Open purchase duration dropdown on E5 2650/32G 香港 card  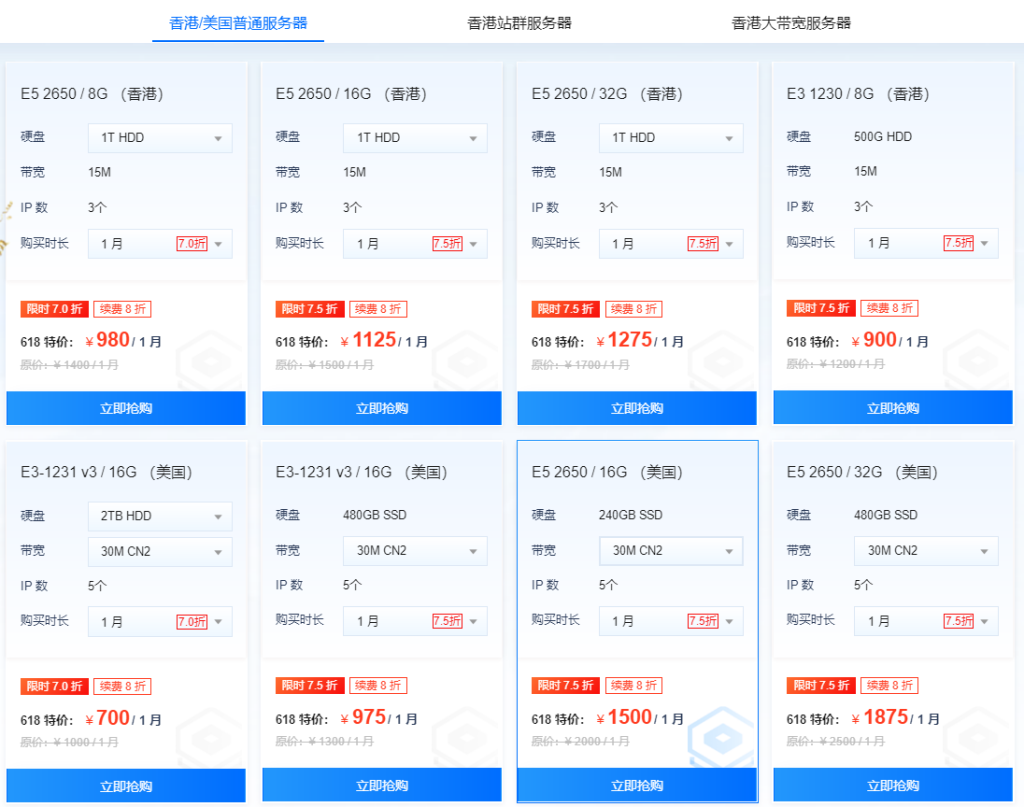tap(670, 243)
